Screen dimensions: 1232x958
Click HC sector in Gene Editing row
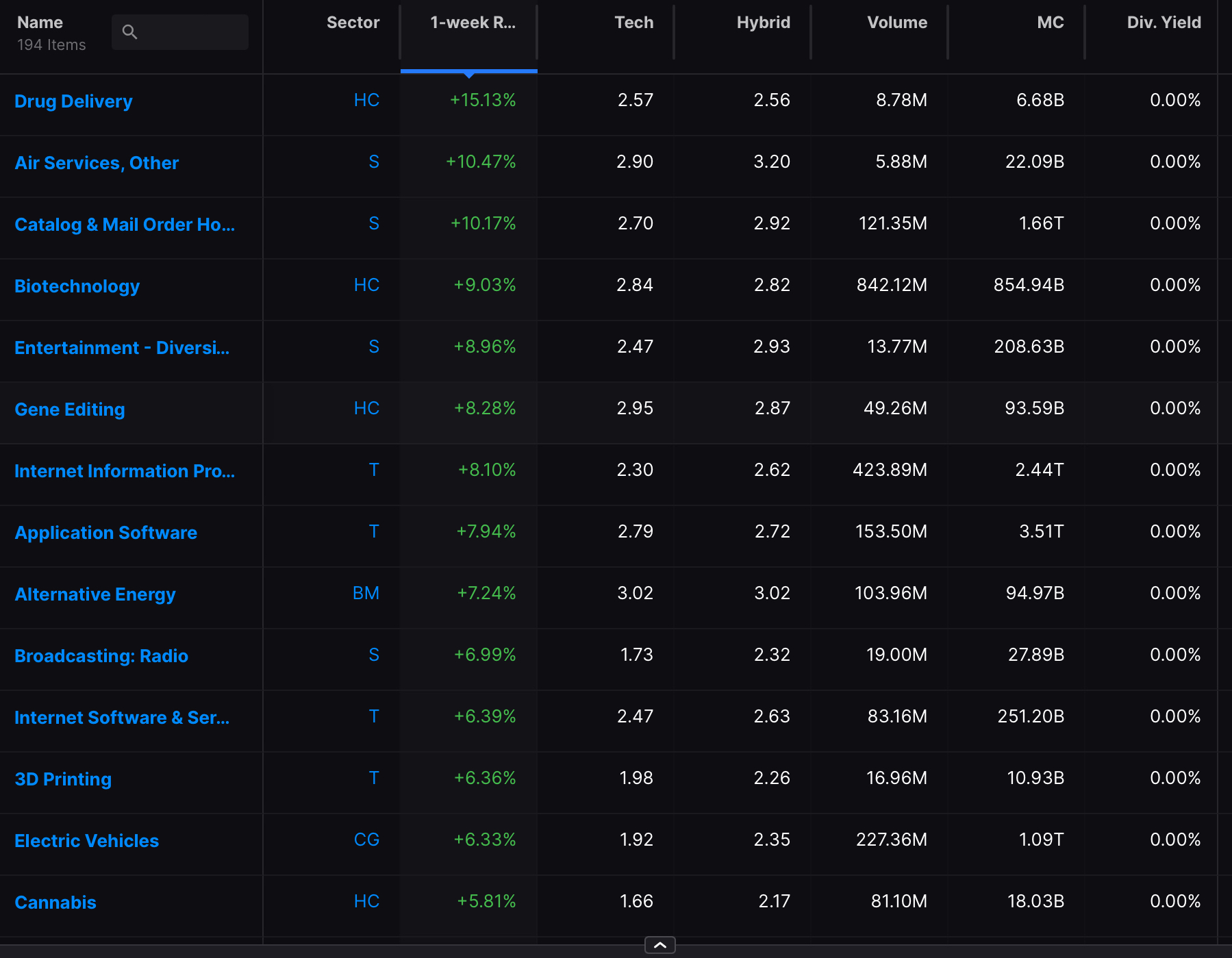366,408
